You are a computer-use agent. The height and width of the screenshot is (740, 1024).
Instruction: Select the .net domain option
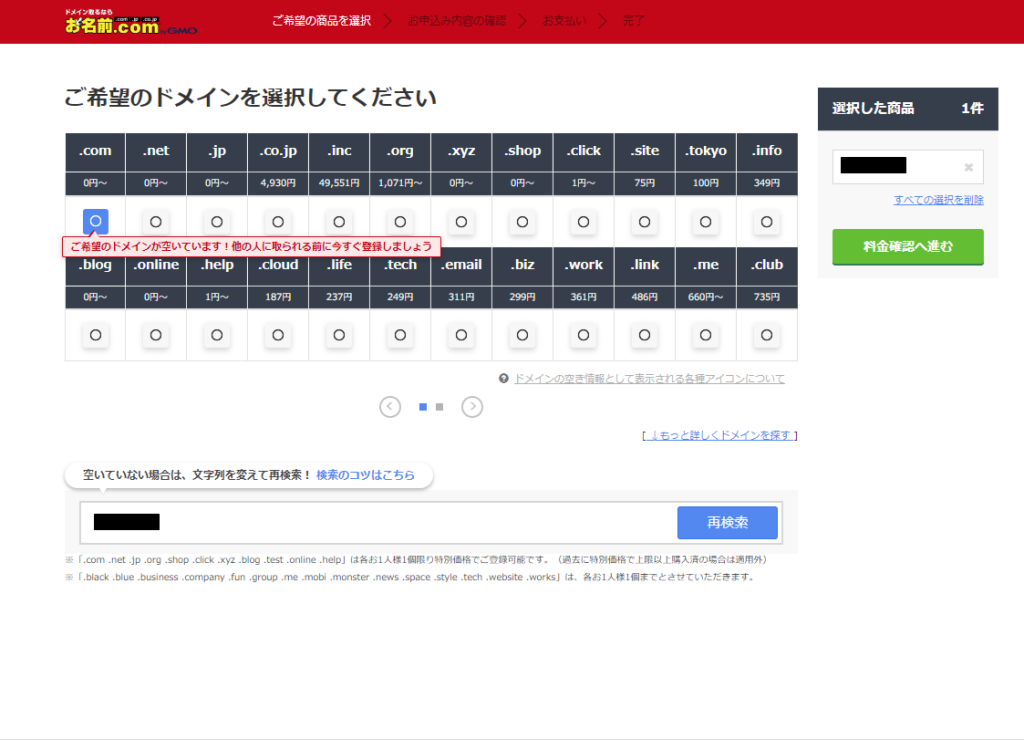[156, 221]
